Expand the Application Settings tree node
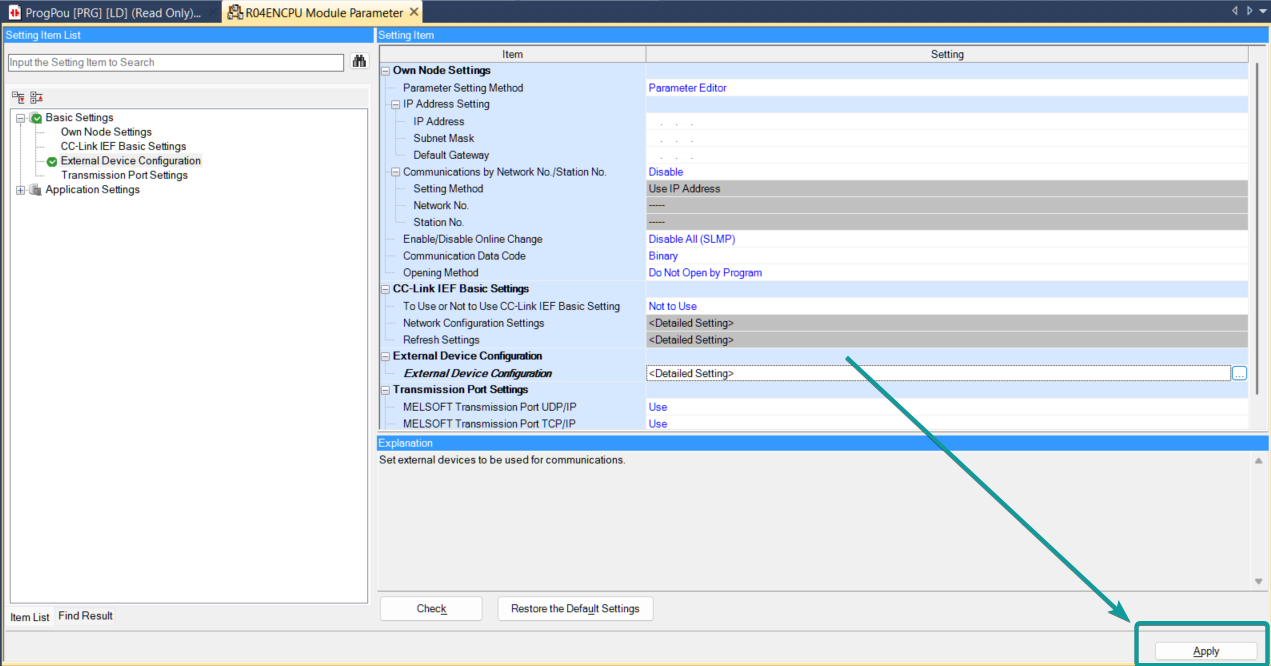This screenshot has width=1271, height=666. coord(20,190)
